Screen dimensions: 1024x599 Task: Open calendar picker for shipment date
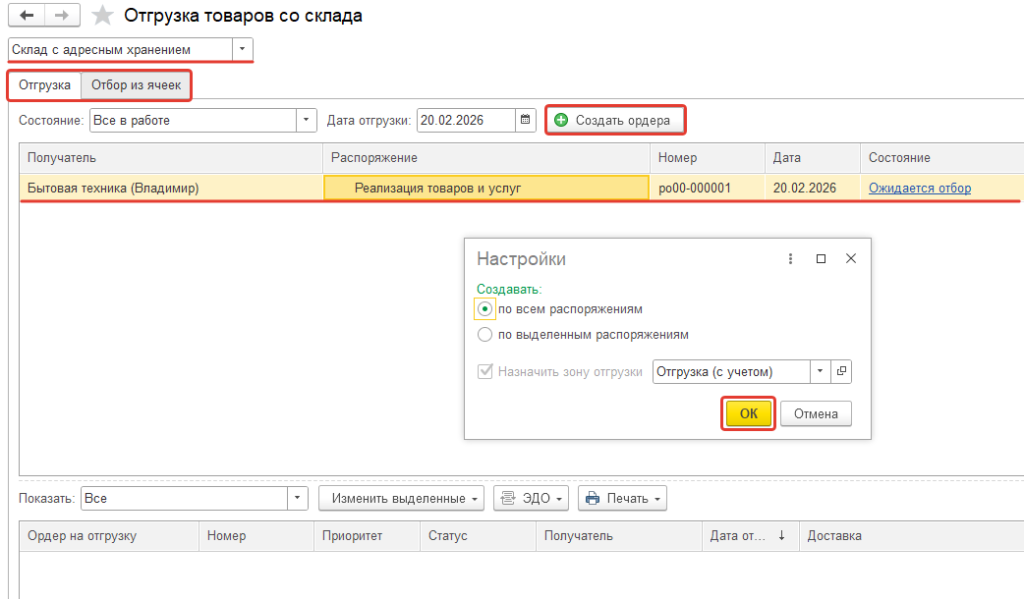(526, 120)
